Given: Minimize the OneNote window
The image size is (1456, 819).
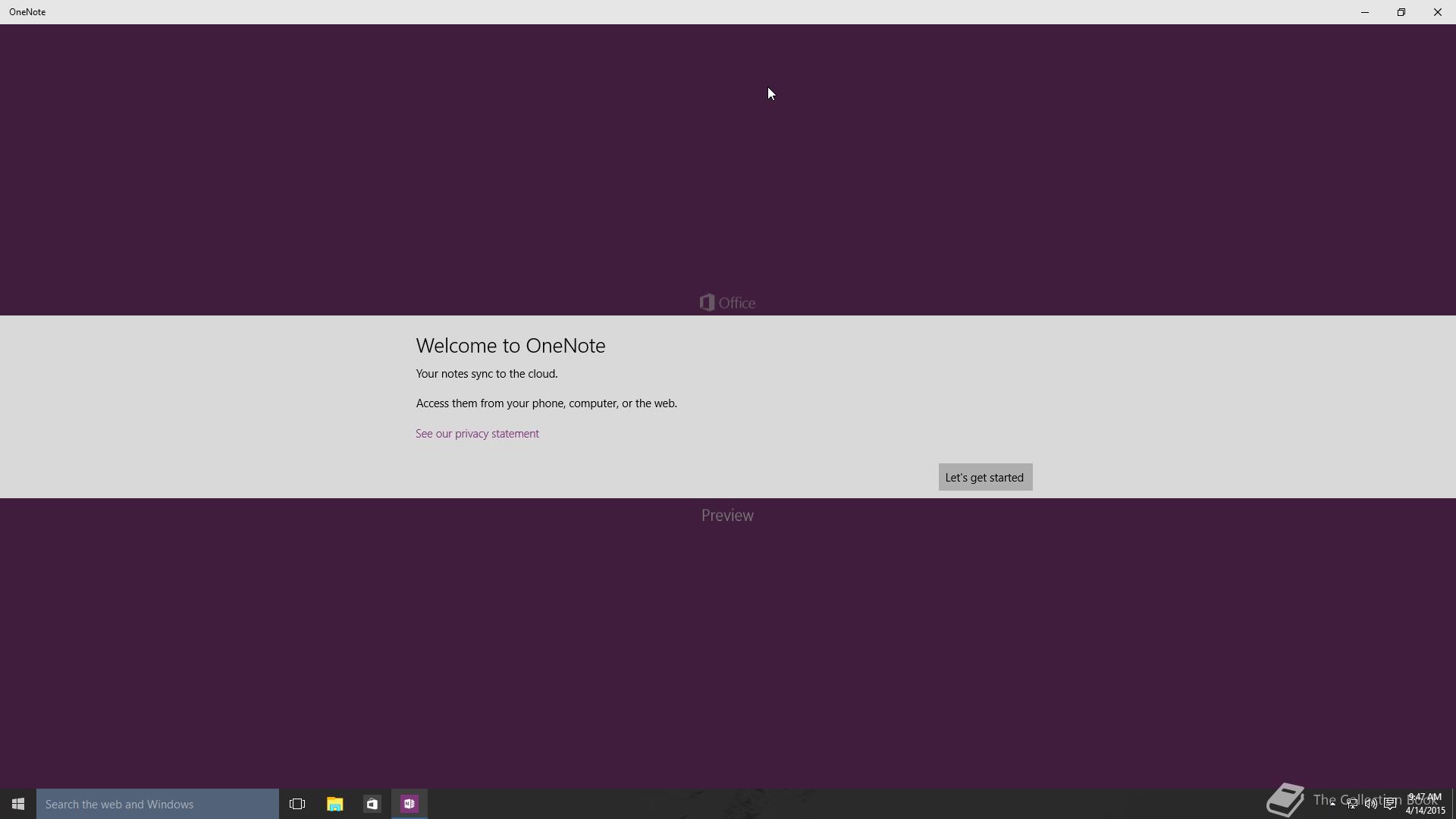Looking at the screenshot, I should (x=1365, y=12).
